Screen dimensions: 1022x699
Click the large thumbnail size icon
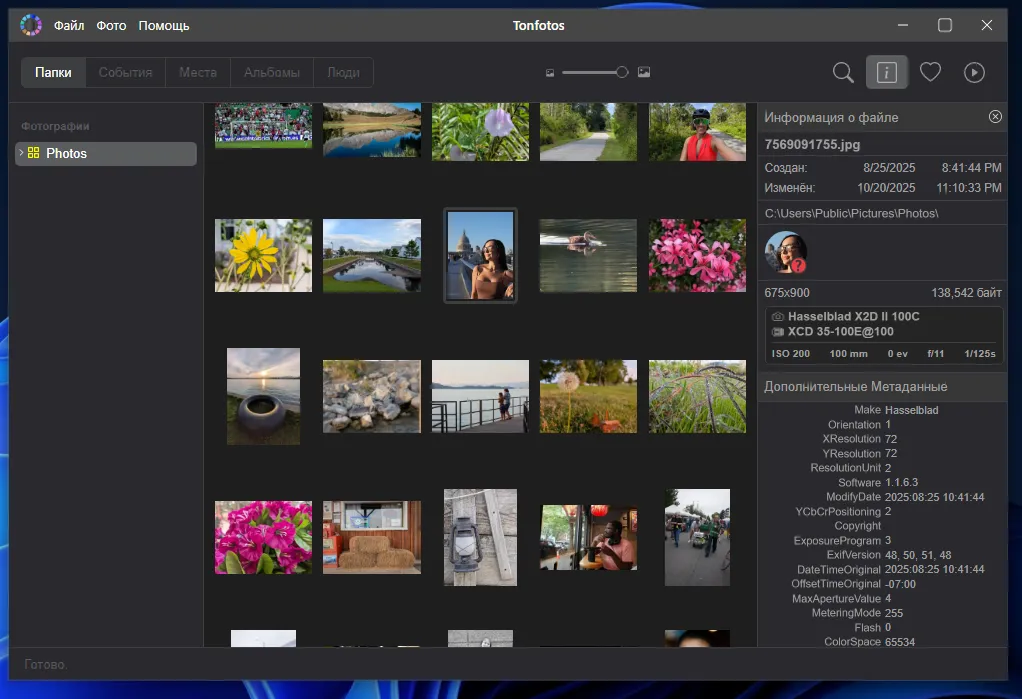pos(644,72)
